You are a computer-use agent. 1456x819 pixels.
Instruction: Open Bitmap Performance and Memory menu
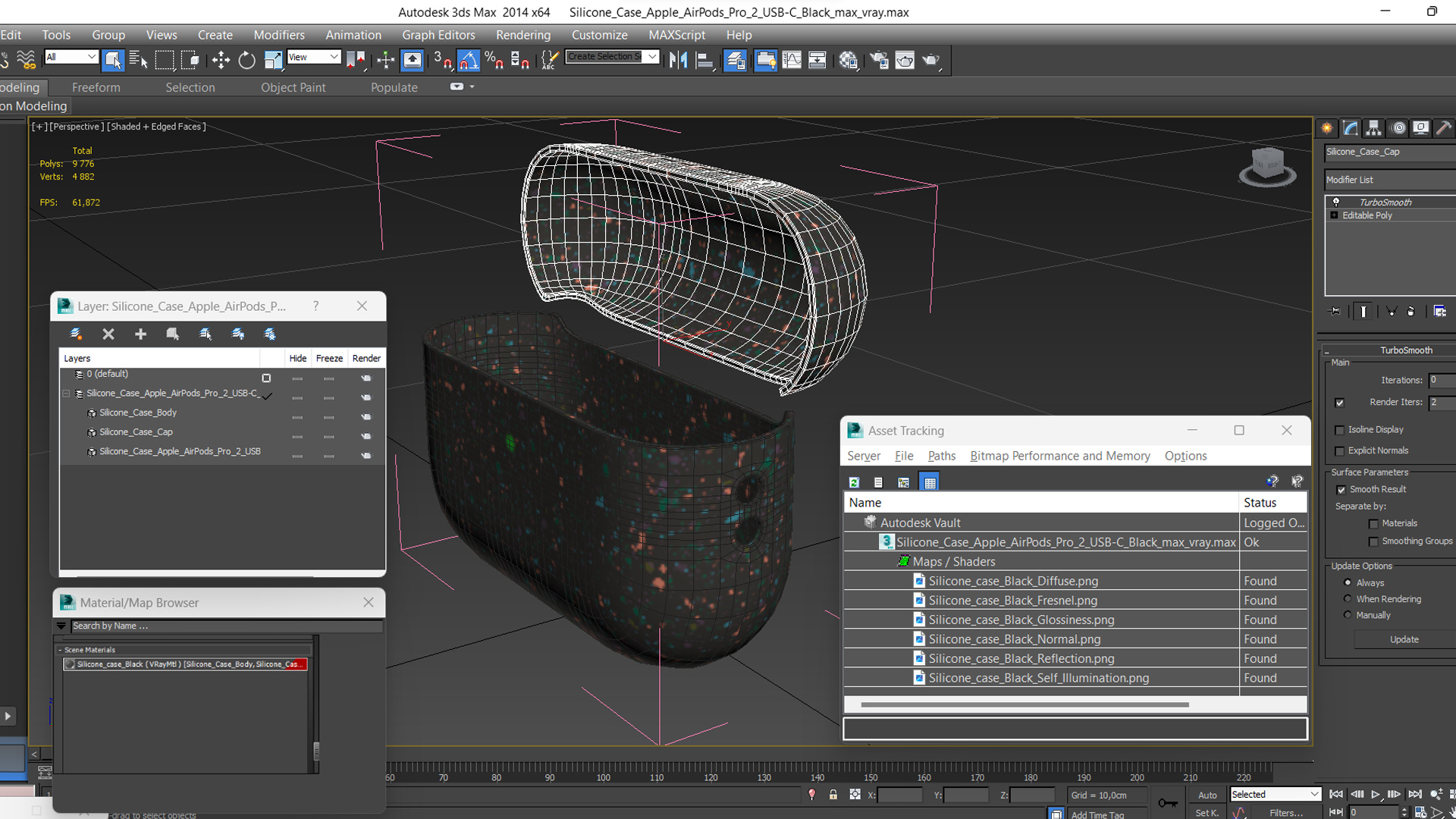click(x=1059, y=456)
